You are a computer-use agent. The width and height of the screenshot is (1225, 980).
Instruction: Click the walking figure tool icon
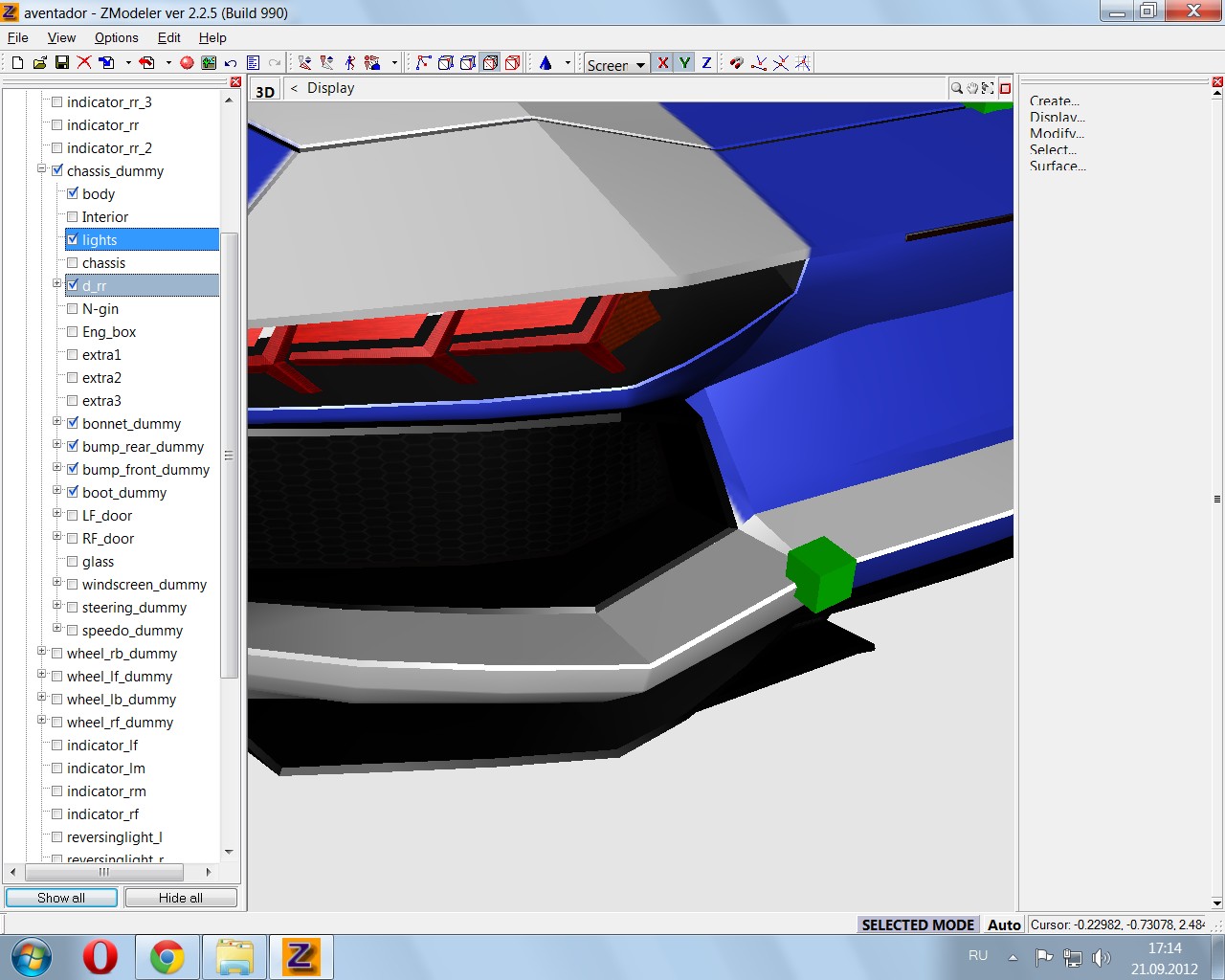(x=350, y=63)
